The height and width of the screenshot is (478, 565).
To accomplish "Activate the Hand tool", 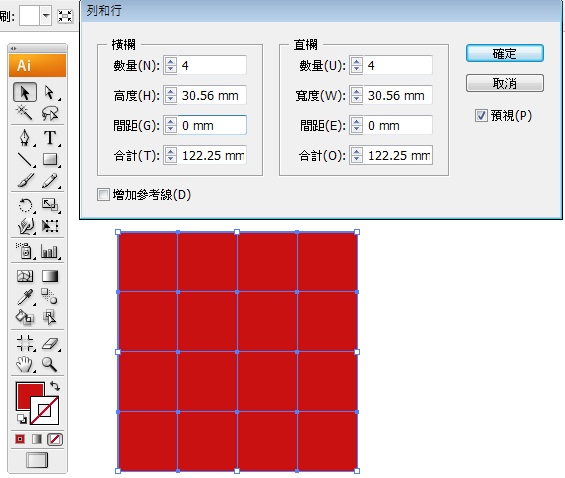I will 25,364.
